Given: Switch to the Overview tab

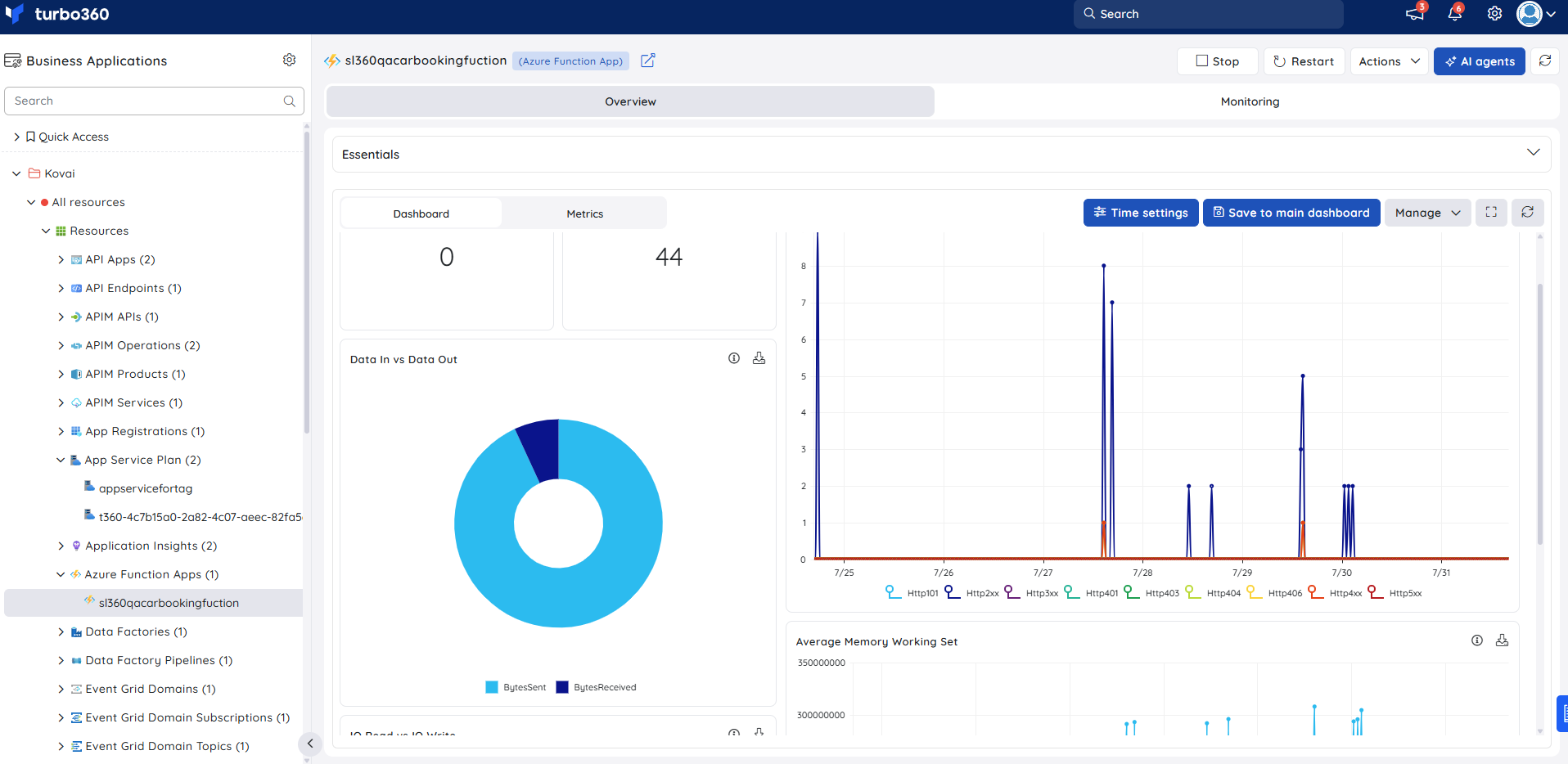Looking at the screenshot, I should [x=630, y=101].
